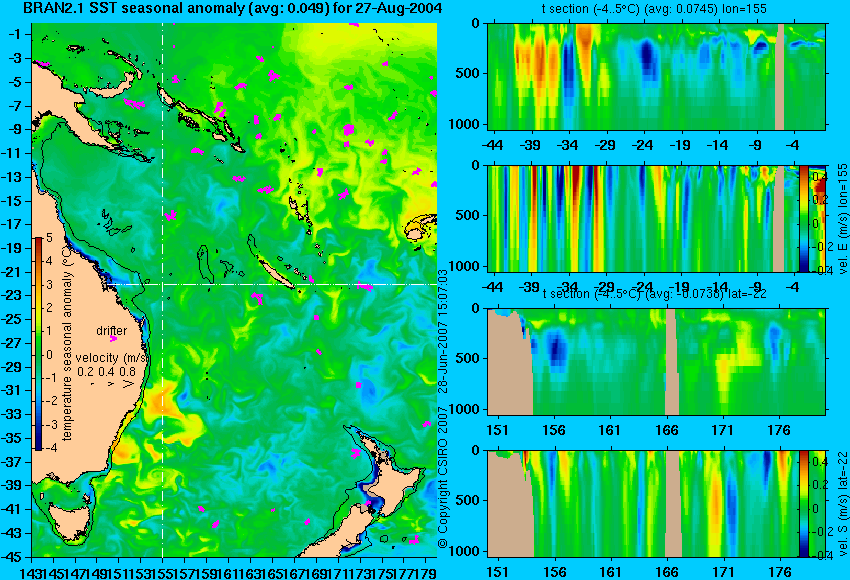This screenshot has height=580, width=850.
Task: Click the vel. S velocity color bar
Action: [804, 504]
